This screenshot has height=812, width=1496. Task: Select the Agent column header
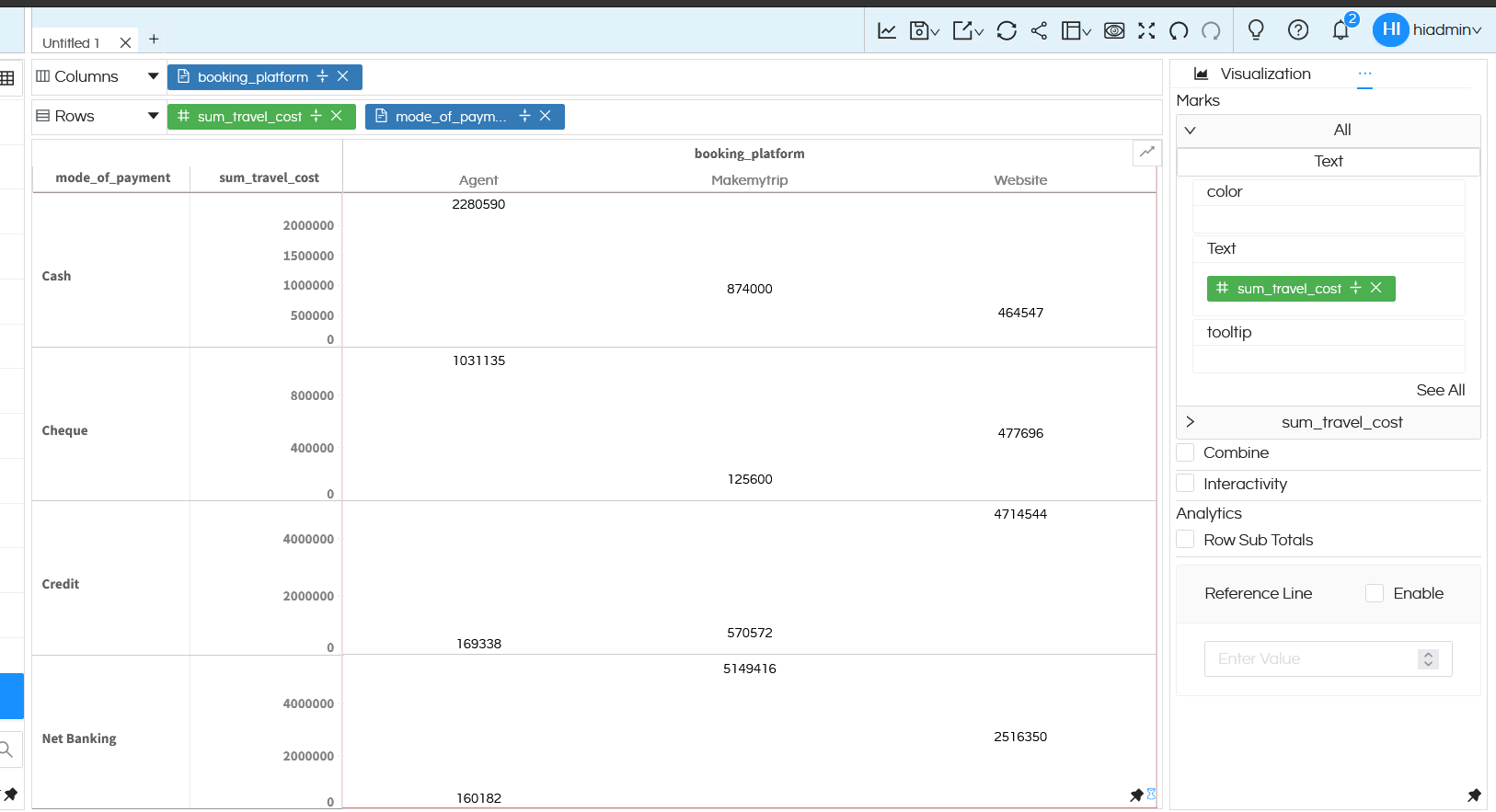click(x=478, y=180)
